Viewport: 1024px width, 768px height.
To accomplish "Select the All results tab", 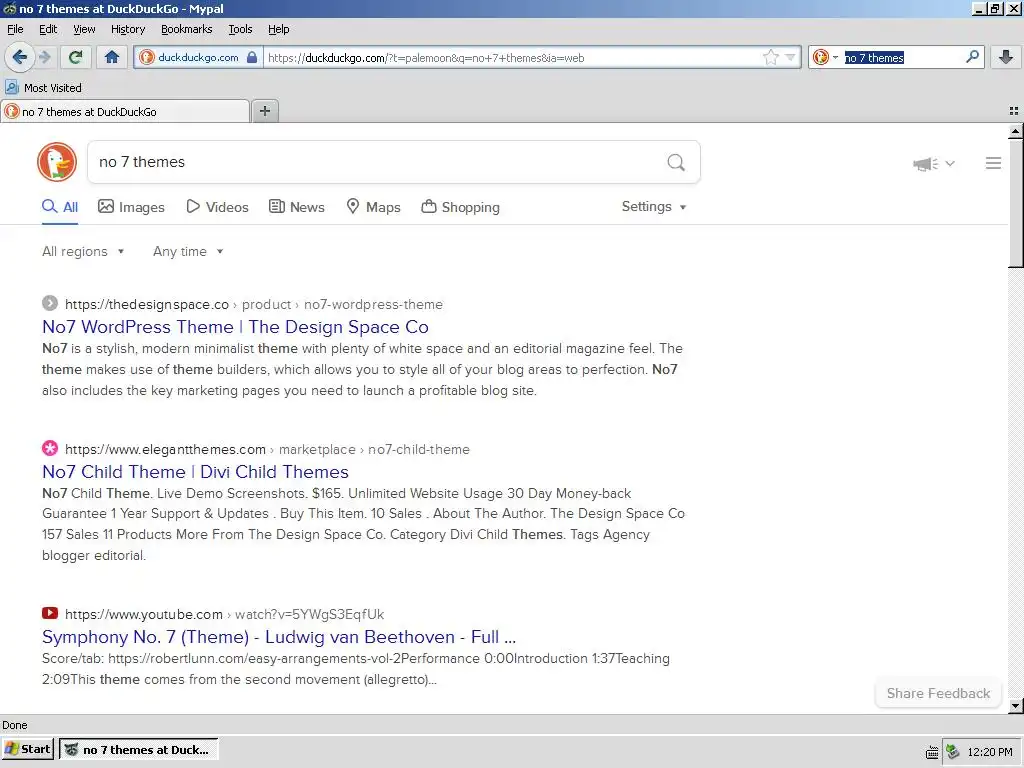I will [x=60, y=207].
